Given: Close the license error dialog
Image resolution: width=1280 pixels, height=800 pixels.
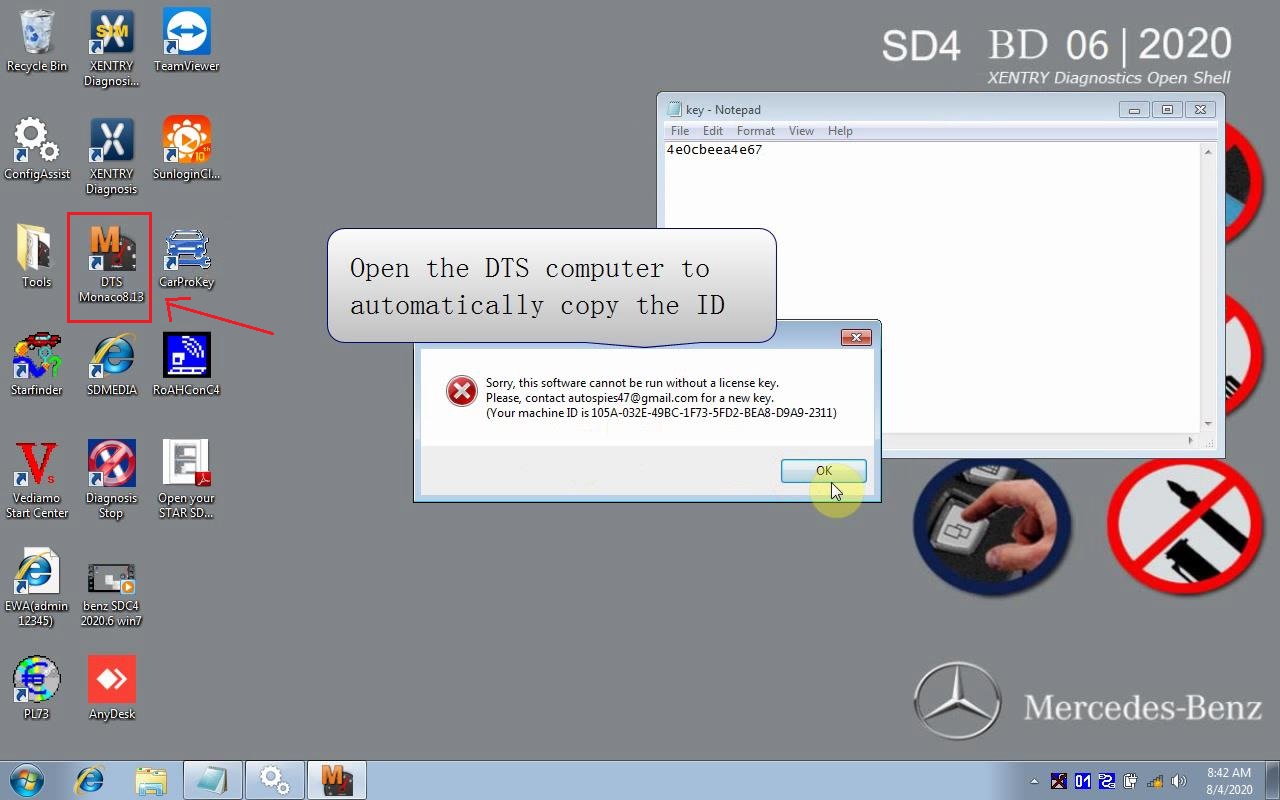Looking at the screenshot, I should [856, 338].
